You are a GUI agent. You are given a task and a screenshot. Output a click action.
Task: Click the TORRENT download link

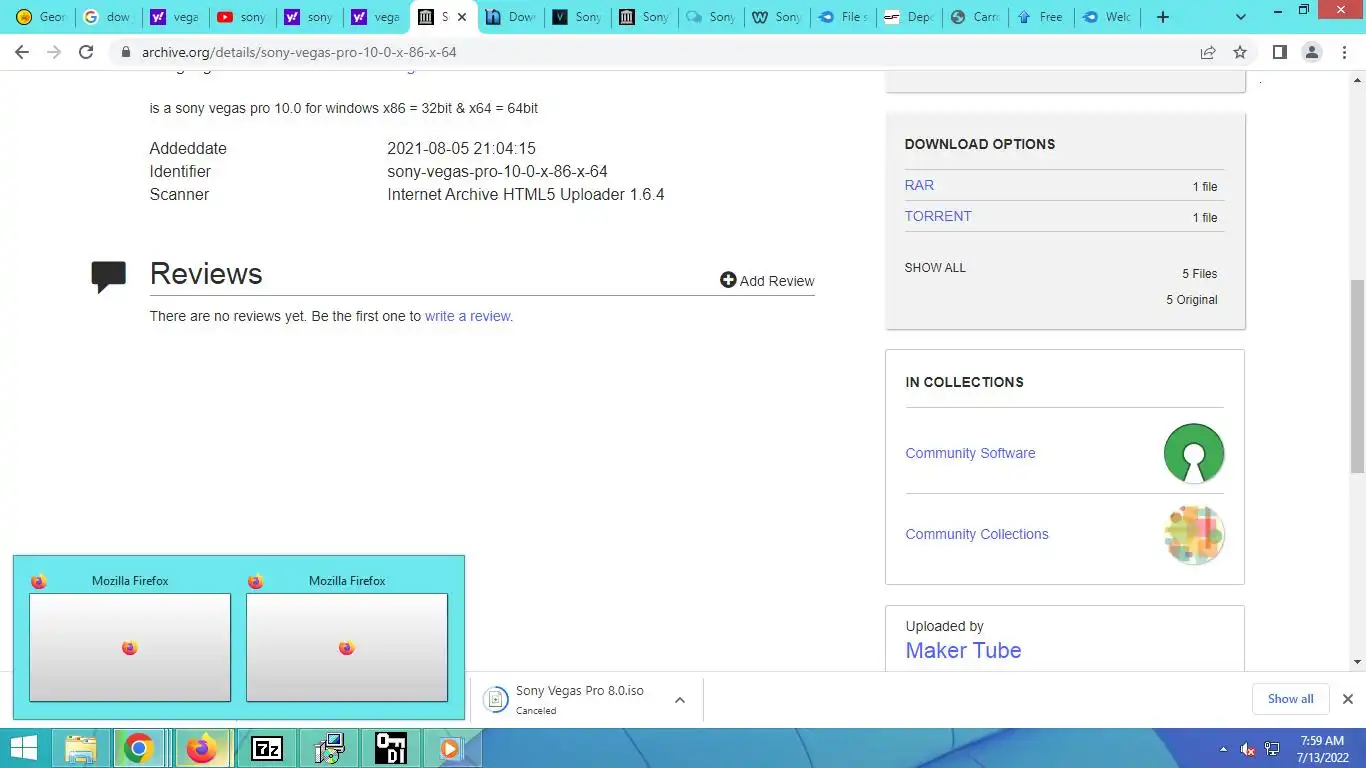[938, 216]
